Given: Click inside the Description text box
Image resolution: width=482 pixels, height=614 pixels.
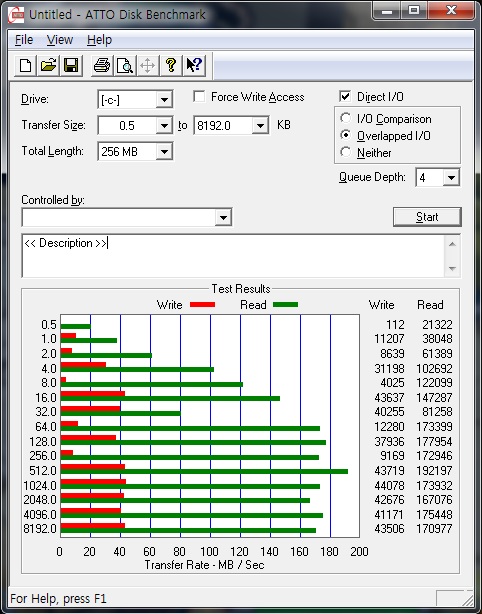Looking at the screenshot, I should pos(234,256).
